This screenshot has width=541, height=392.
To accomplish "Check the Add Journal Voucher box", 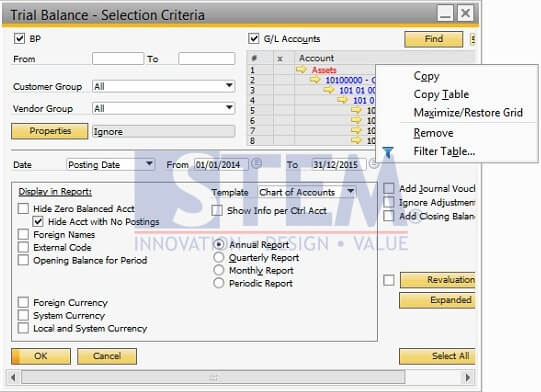I will click(389, 188).
